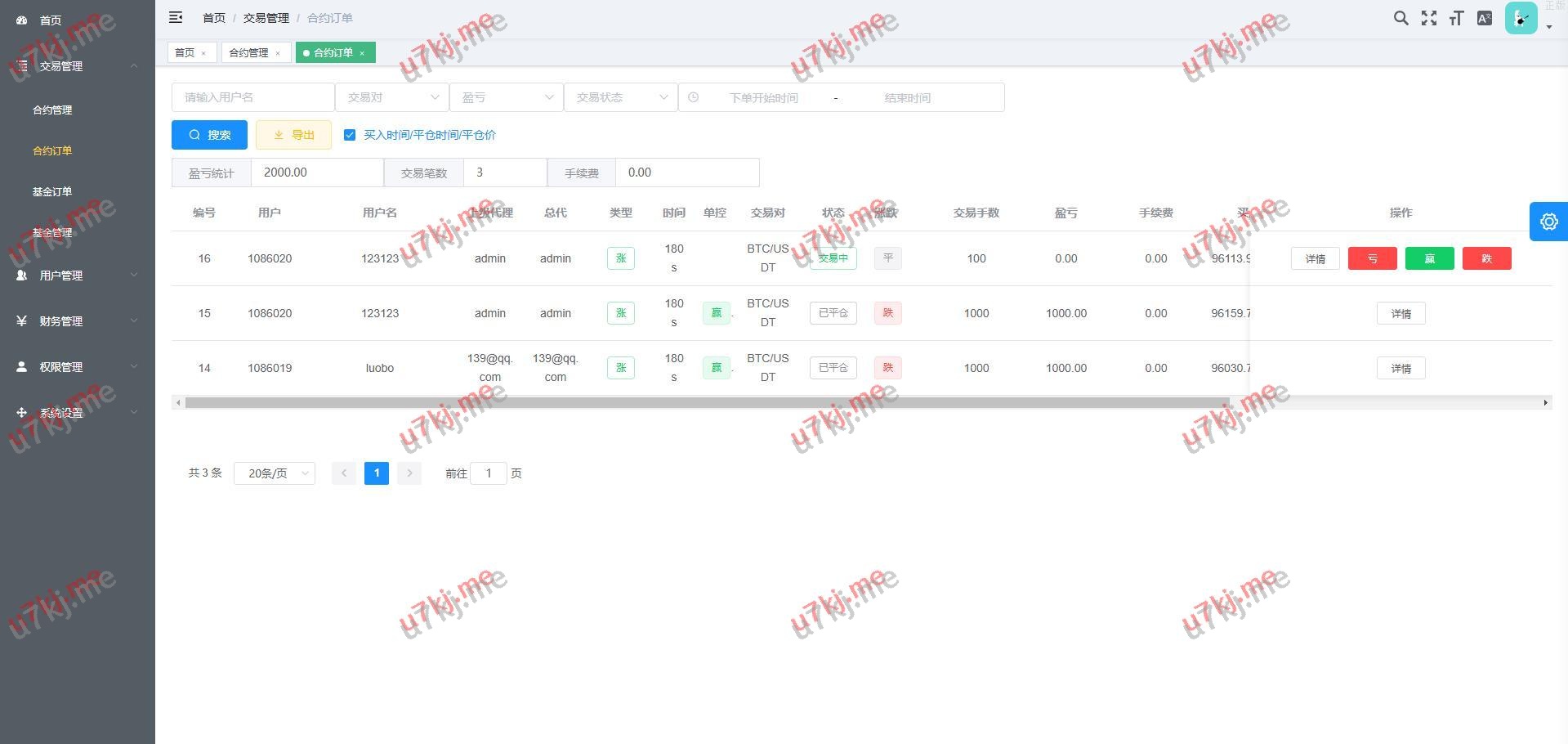Open the 交易对 dropdown filter
This screenshot has width=1568, height=744.
[392, 97]
